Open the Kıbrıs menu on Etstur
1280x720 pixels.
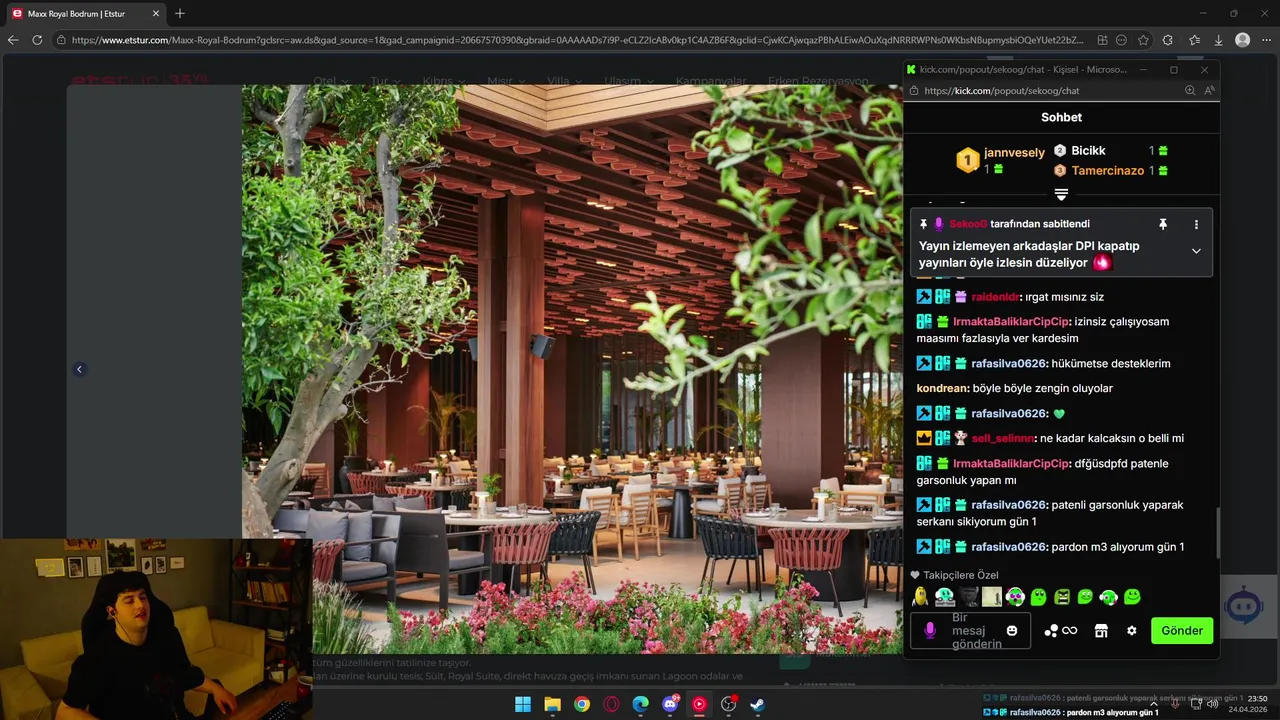pos(443,81)
